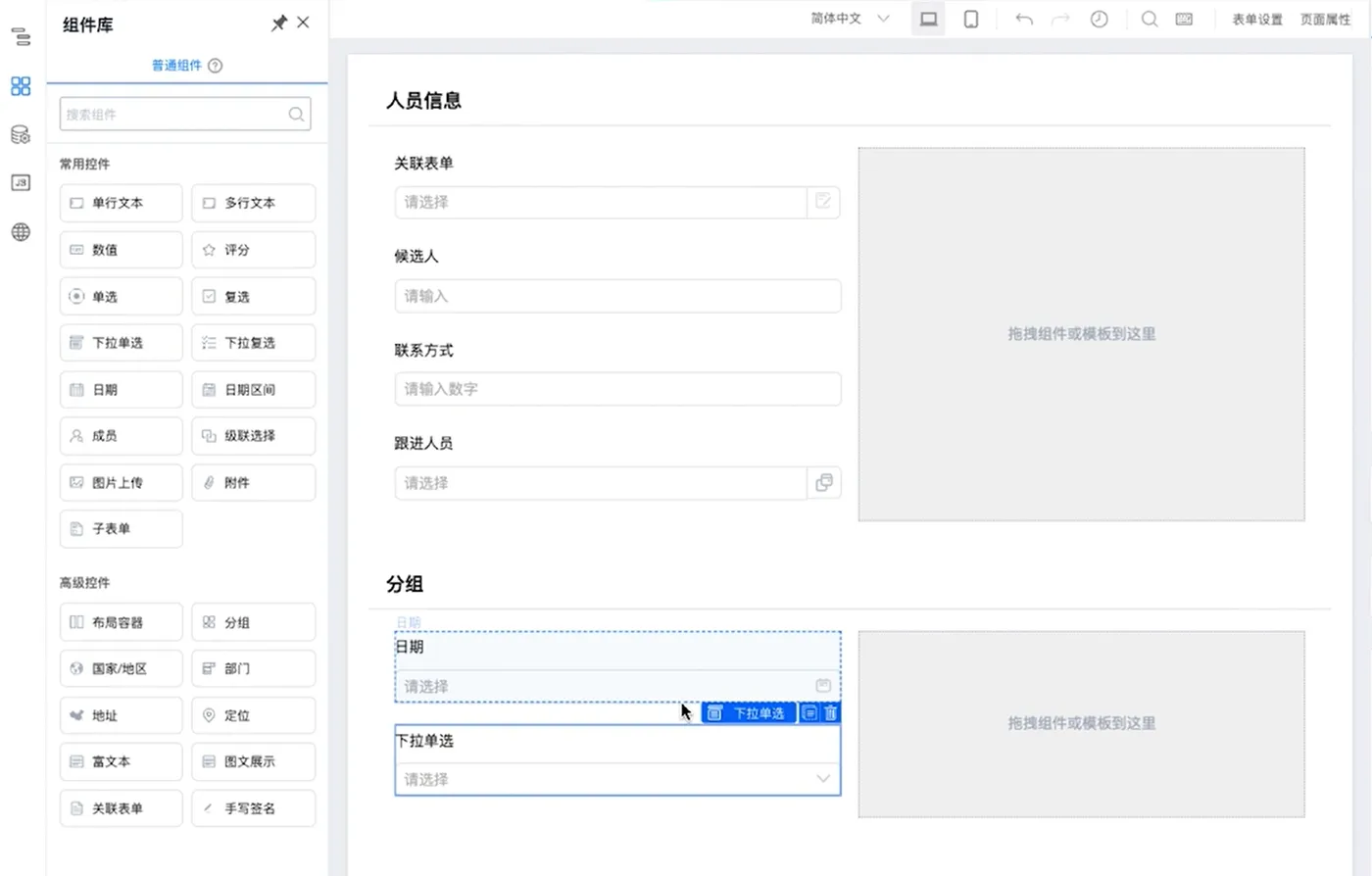Select the 下拉单选 component in library
This screenshot has height=876, width=1372.
[121, 343]
